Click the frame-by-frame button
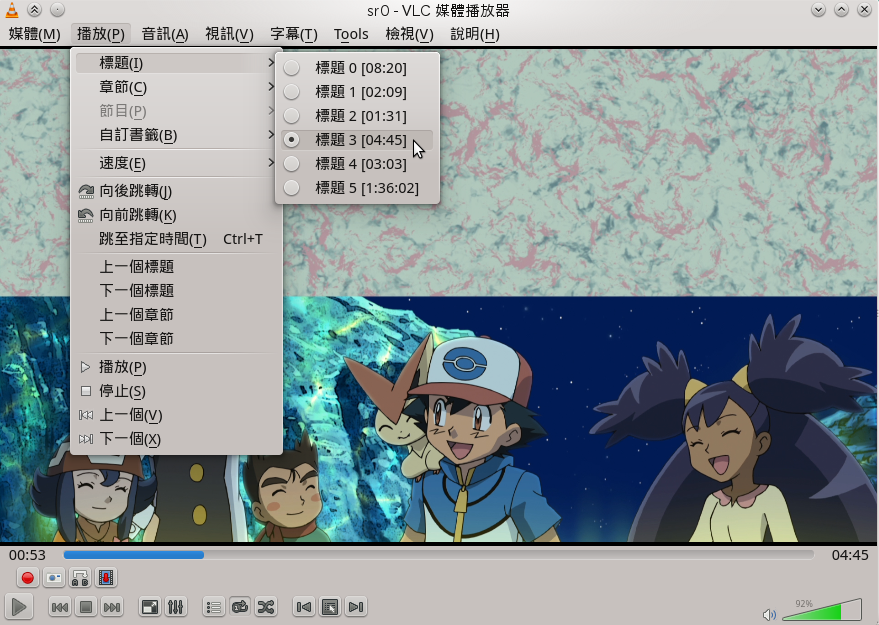The width and height of the screenshot is (879, 625). [106, 577]
